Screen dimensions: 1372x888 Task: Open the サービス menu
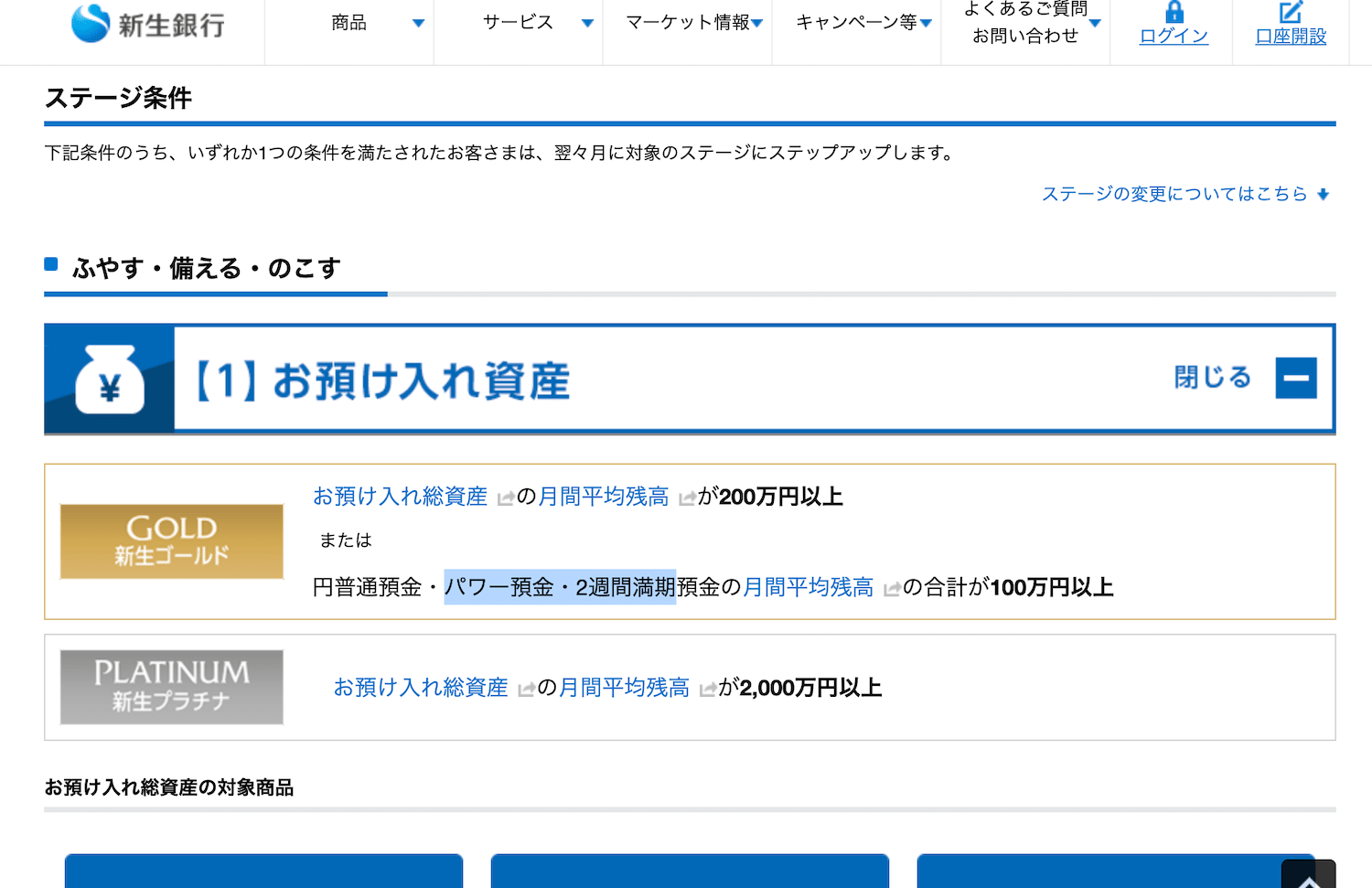(518, 23)
